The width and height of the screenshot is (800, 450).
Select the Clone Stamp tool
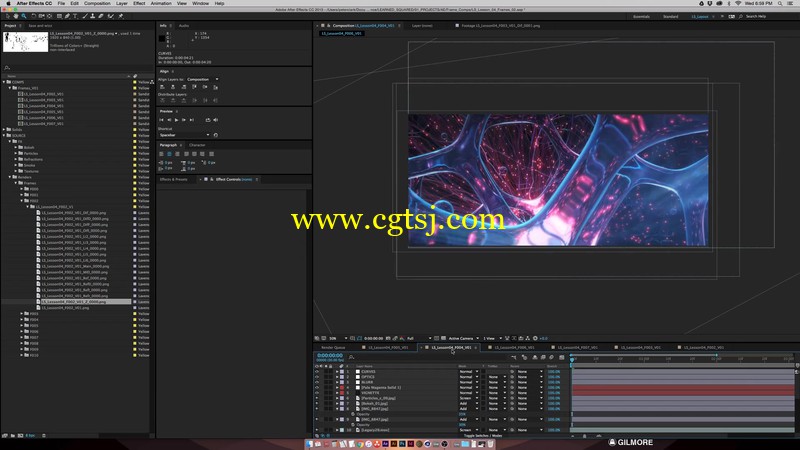tap(93, 16)
